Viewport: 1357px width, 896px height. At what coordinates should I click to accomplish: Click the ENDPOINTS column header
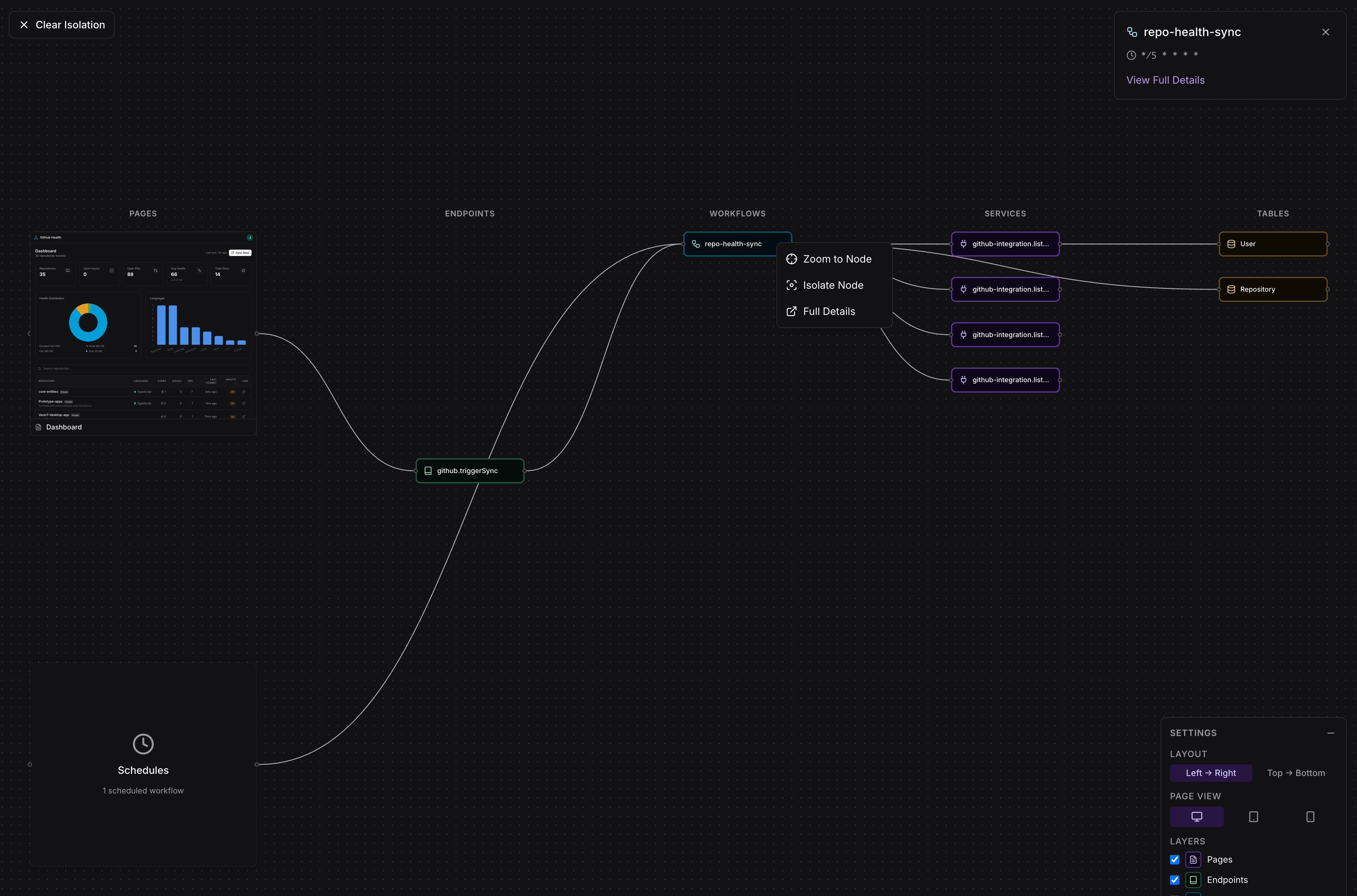coord(470,214)
